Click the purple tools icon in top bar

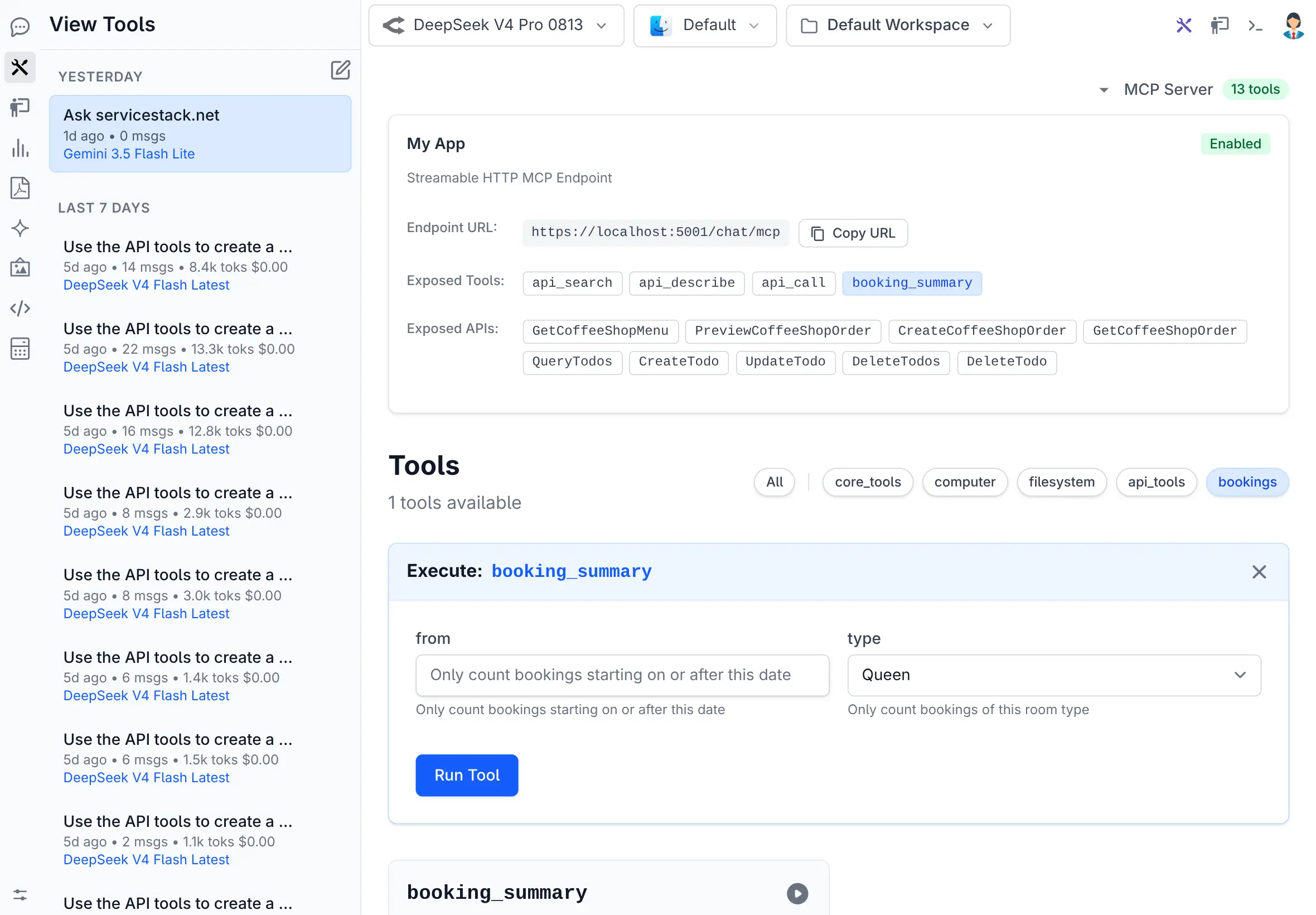[x=1184, y=25]
